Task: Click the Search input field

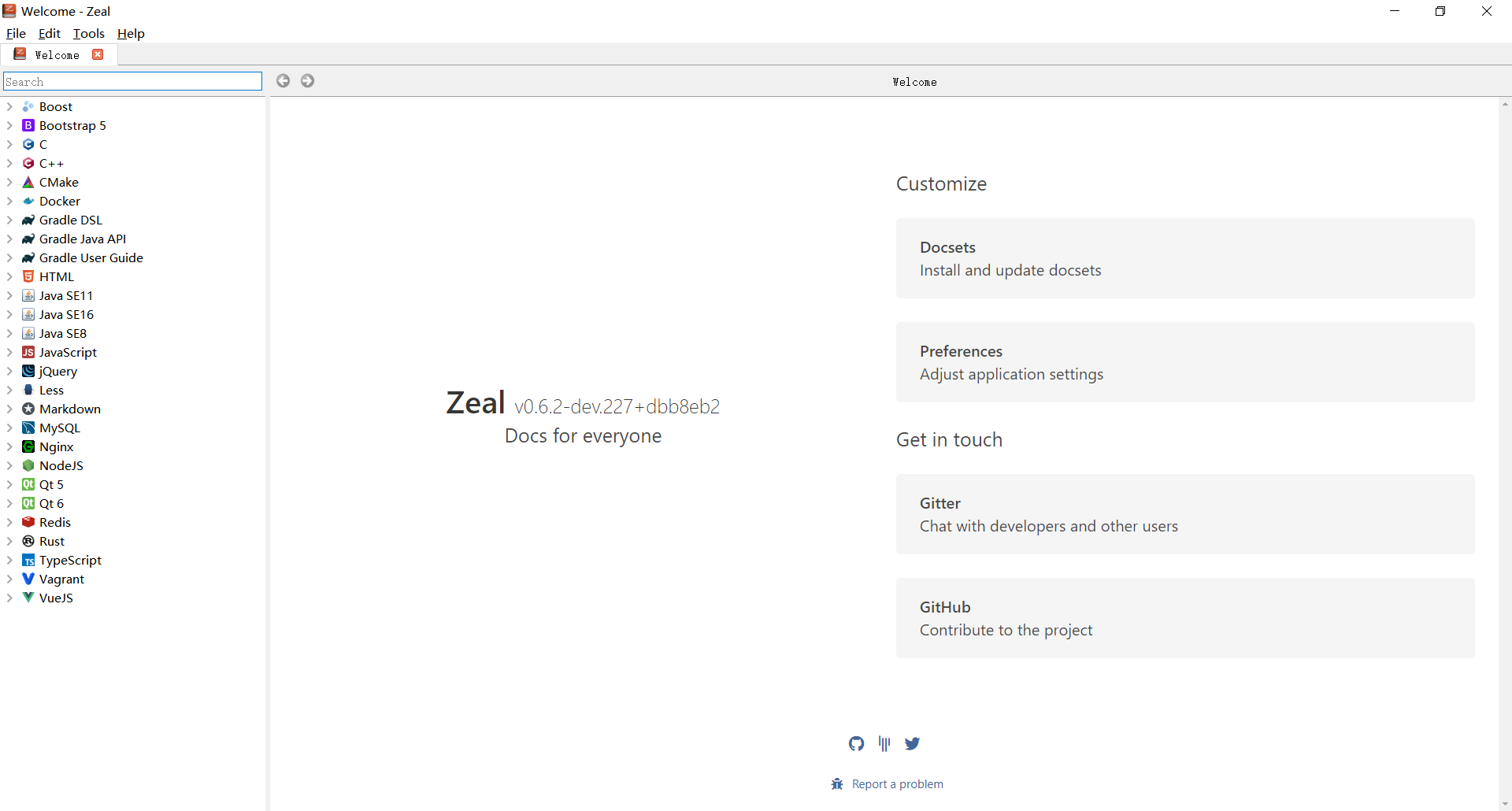Action: tap(132, 82)
